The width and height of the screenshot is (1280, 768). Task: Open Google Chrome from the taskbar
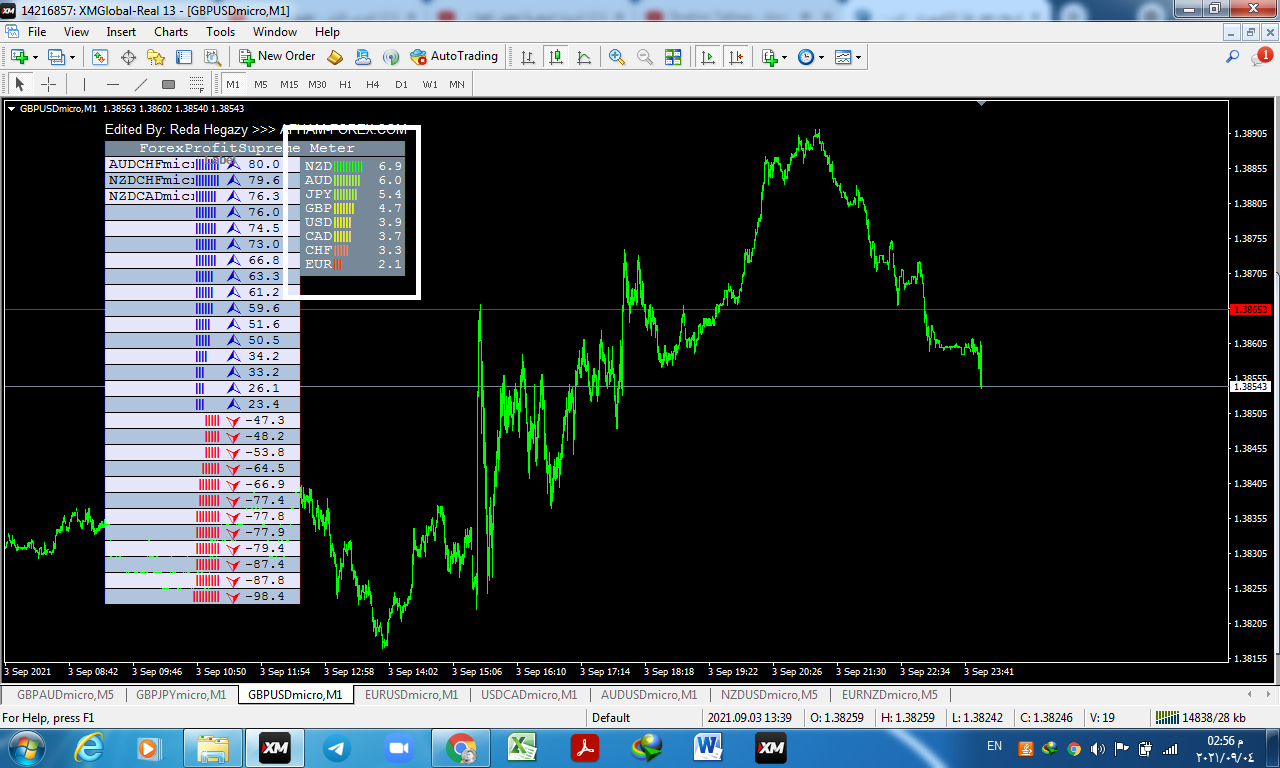460,747
